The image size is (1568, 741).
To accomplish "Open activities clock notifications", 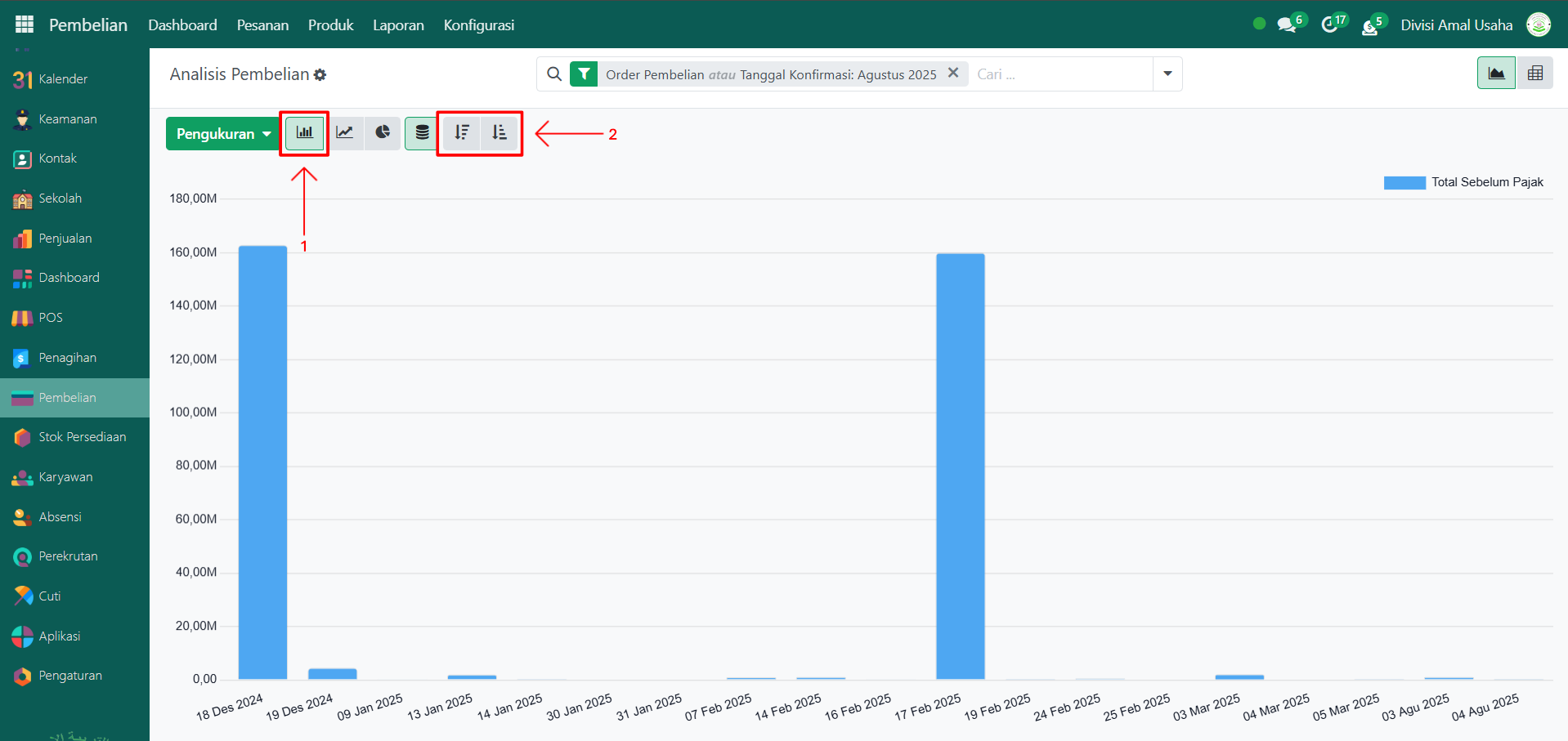I will tap(1330, 25).
